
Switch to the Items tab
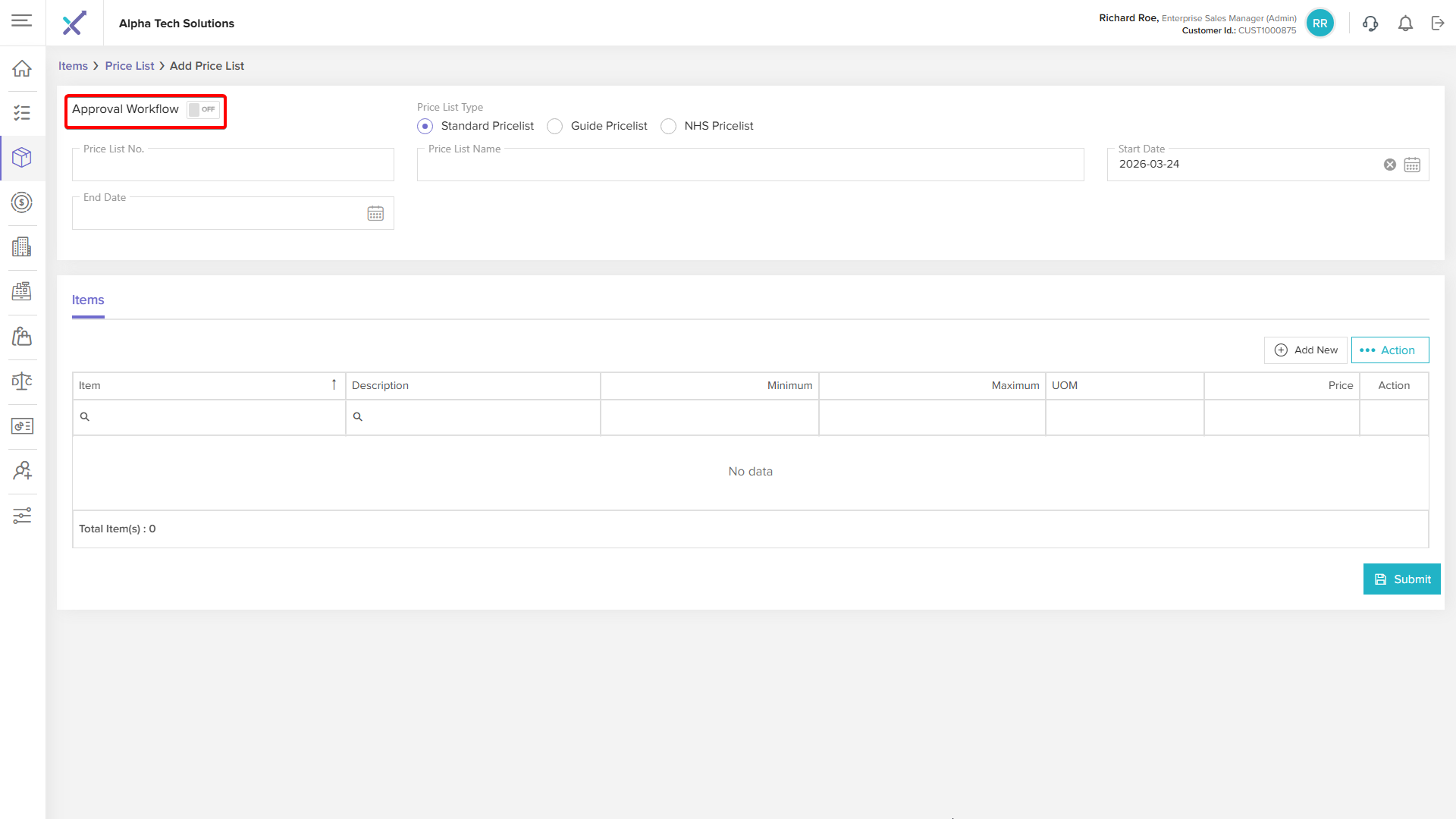tap(88, 300)
